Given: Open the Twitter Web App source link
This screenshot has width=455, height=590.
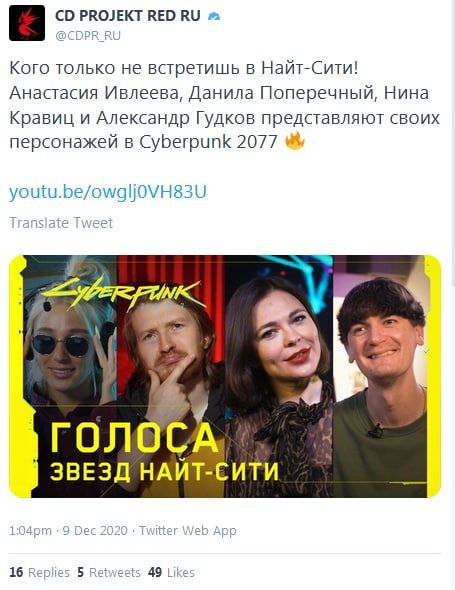Looking at the screenshot, I should tap(188, 531).
